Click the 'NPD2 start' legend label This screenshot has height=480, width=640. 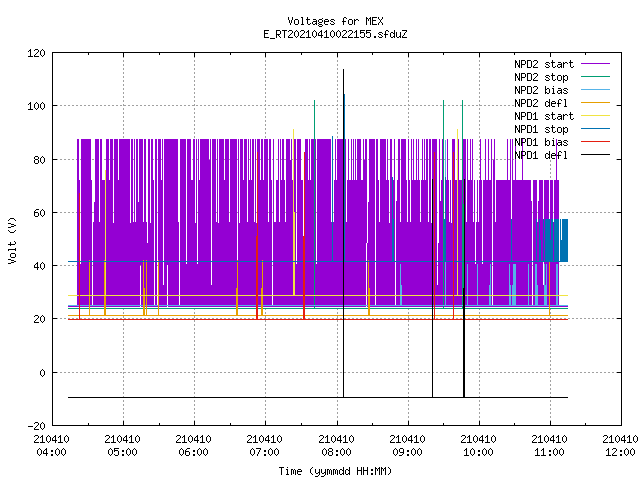(x=544, y=64)
